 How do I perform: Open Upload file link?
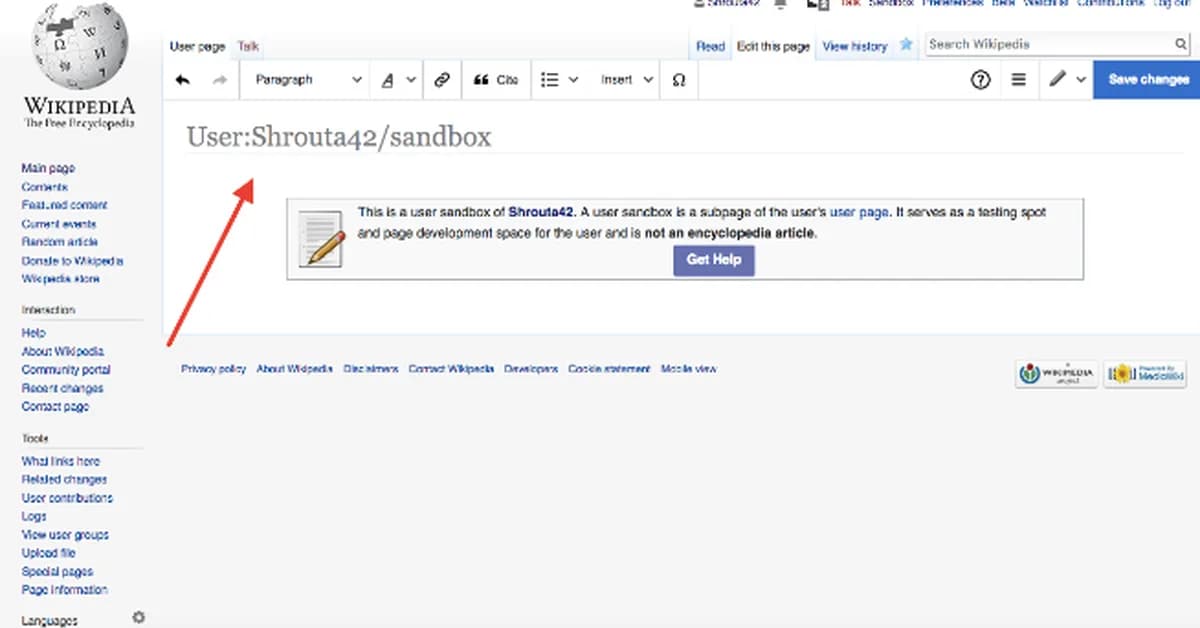coord(48,553)
